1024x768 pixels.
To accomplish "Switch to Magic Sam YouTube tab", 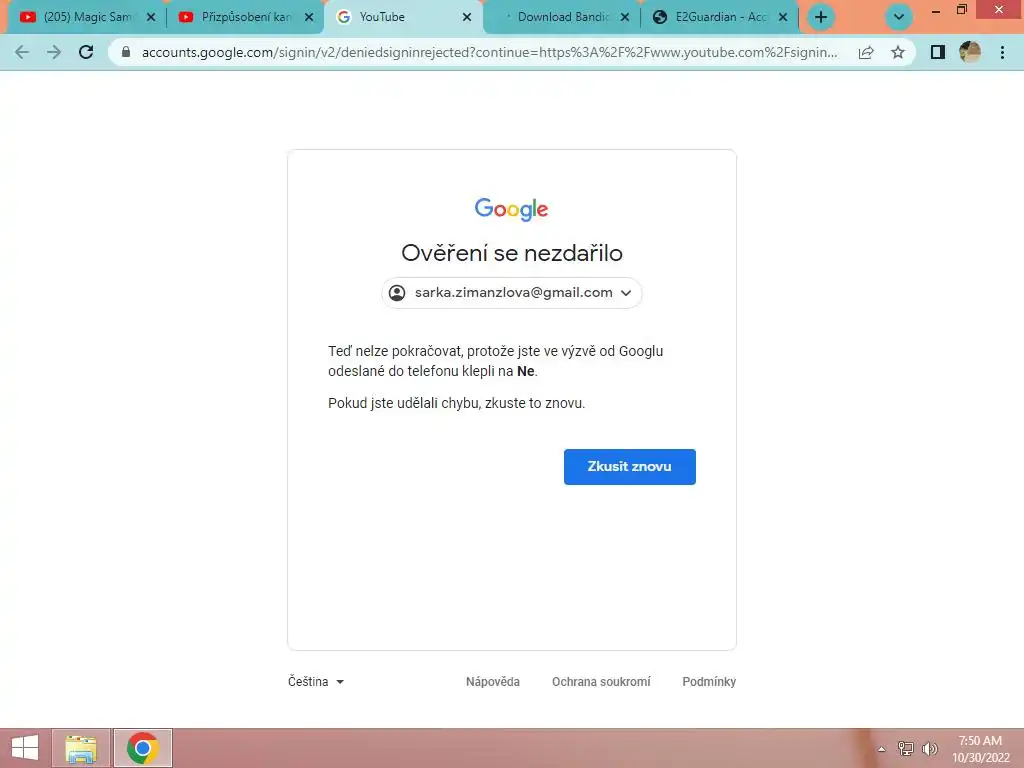I will coord(88,17).
